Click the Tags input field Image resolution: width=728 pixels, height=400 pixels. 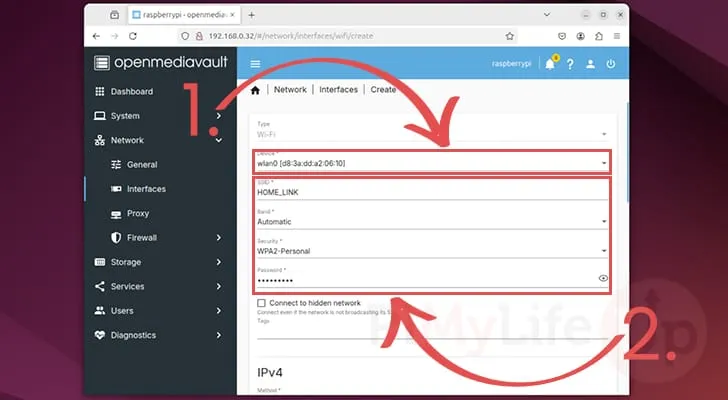coord(432,332)
